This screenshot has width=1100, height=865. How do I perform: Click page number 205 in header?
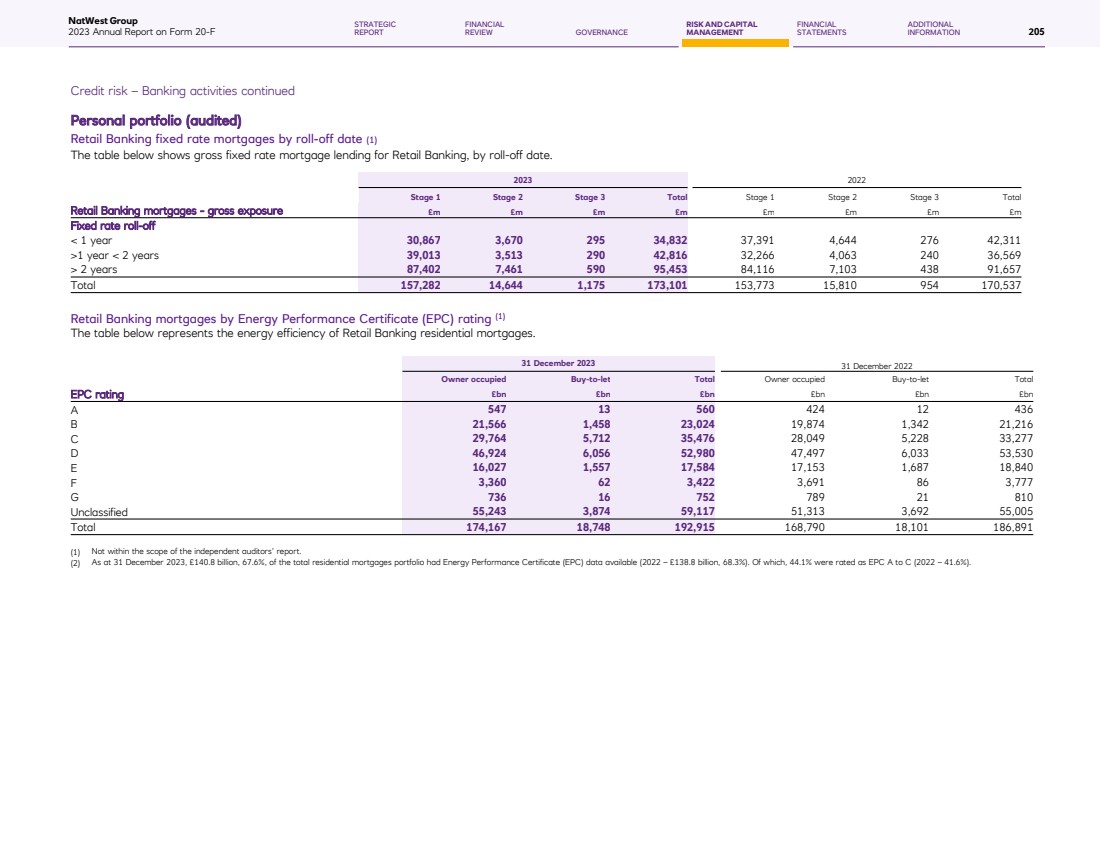[1036, 32]
